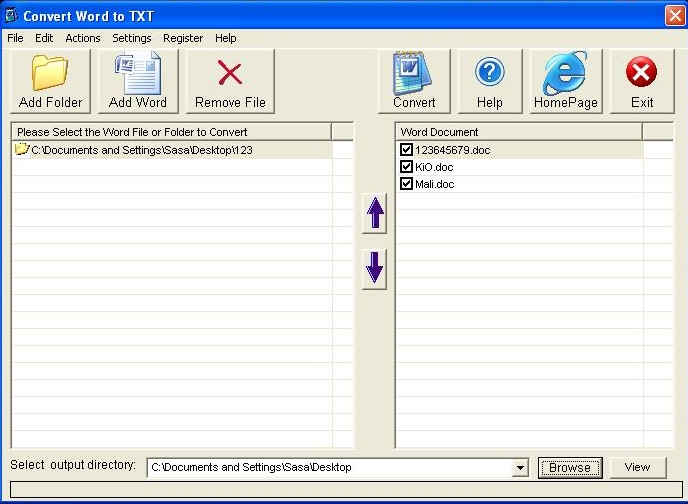Viewport: 688px width, 504px height.
Task: Click the conversion progress bar
Action: coord(346,490)
